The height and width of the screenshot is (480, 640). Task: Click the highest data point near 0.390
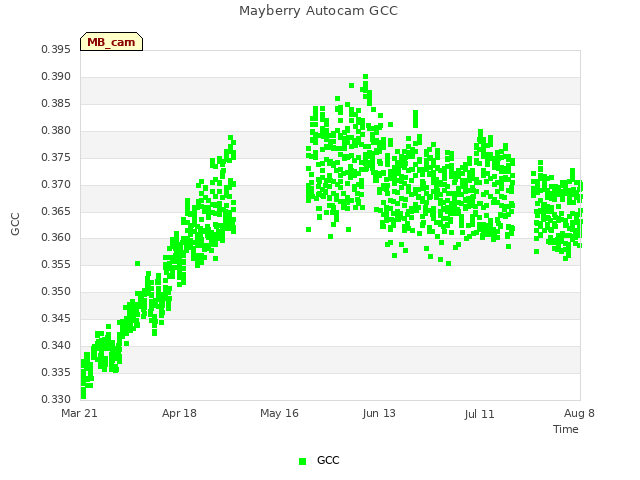366,77
